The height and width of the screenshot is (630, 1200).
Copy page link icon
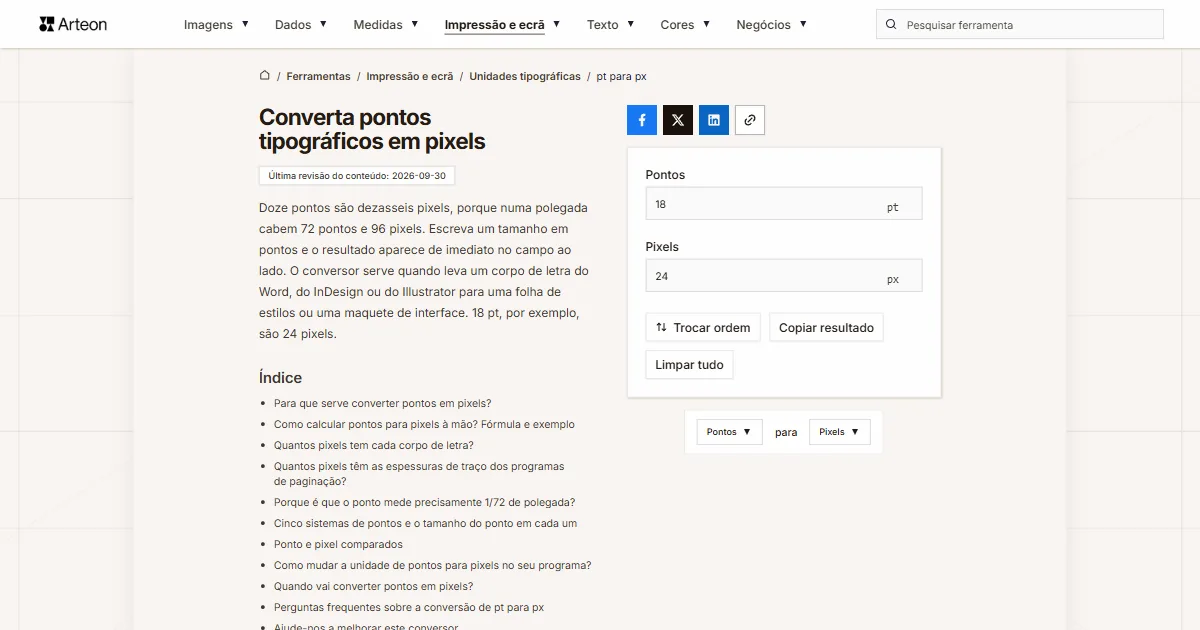pos(750,120)
